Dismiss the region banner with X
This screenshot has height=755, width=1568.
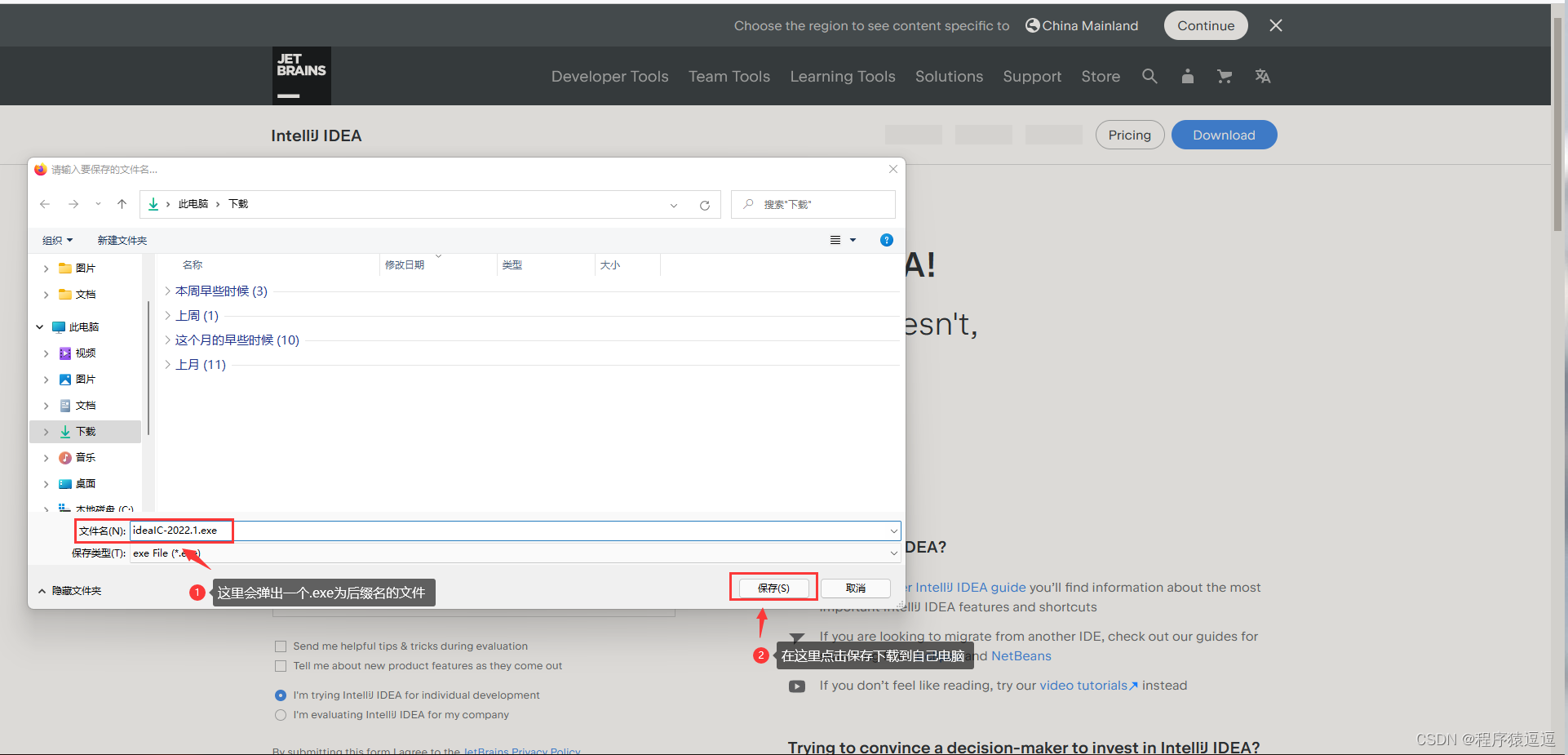[x=1276, y=25]
